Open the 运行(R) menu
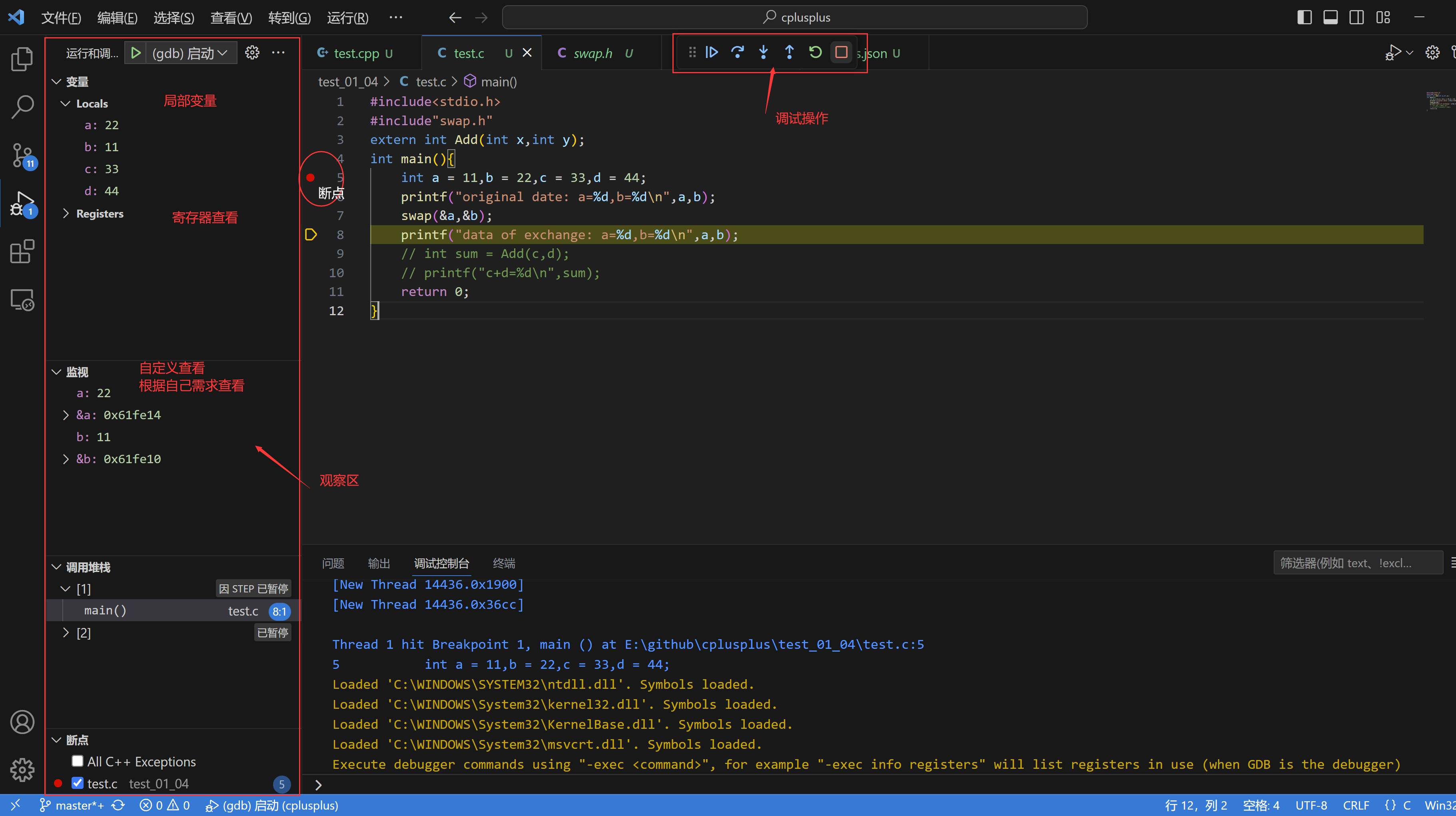 [347, 18]
